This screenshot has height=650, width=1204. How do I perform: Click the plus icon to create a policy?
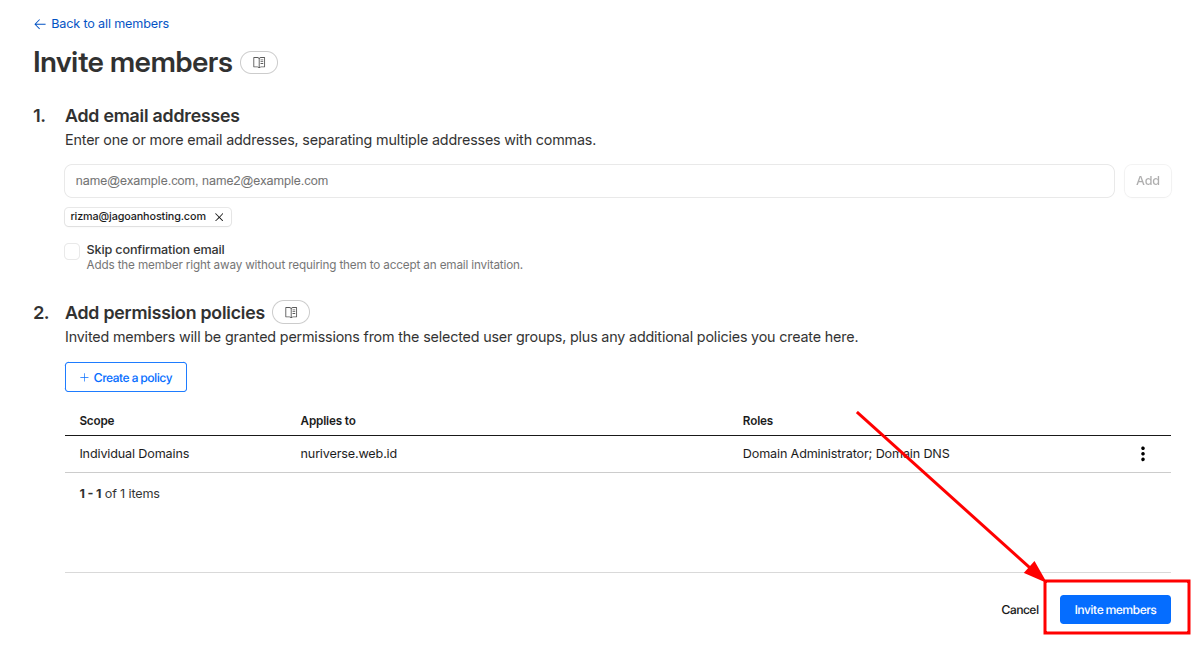(84, 378)
